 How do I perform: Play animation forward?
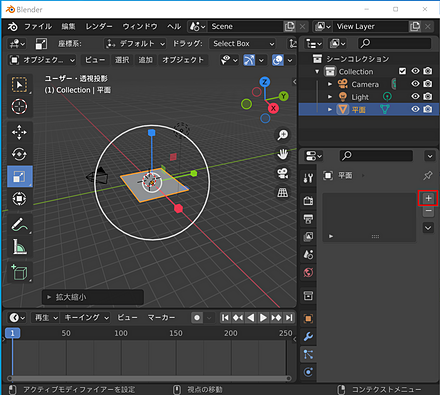(263, 318)
